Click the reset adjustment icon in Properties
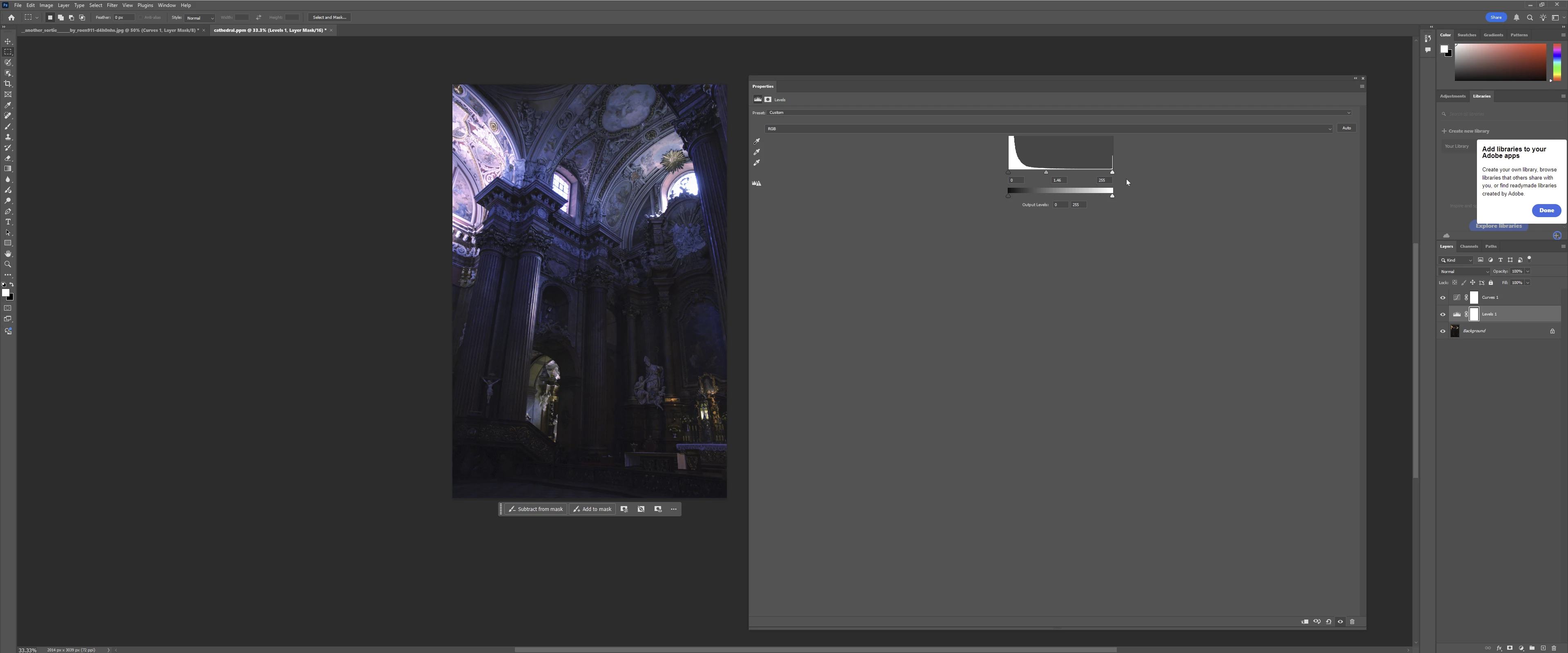Screen dimensions: 1568x653 (x=1328, y=621)
